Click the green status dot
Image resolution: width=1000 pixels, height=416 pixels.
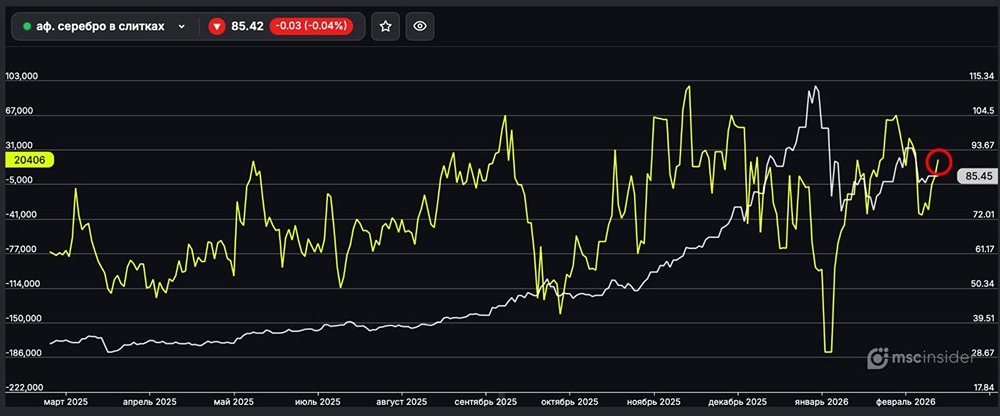(27, 26)
